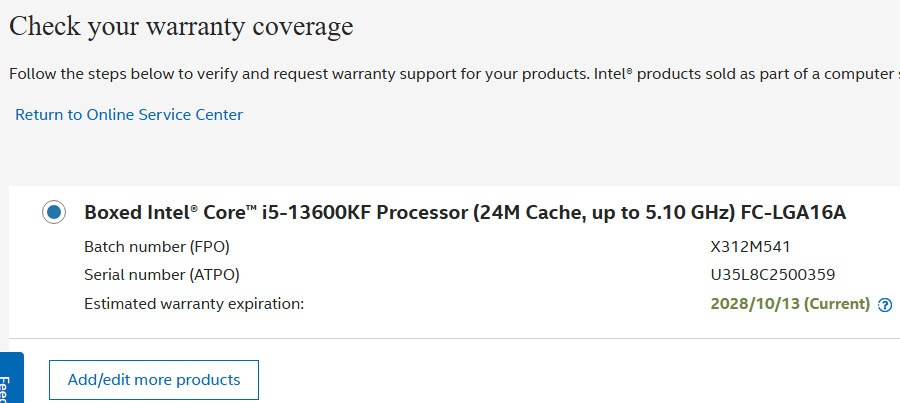Click the serial number value U35L8C2500359
This screenshot has width=900, height=403.
[x=773, y=275]
